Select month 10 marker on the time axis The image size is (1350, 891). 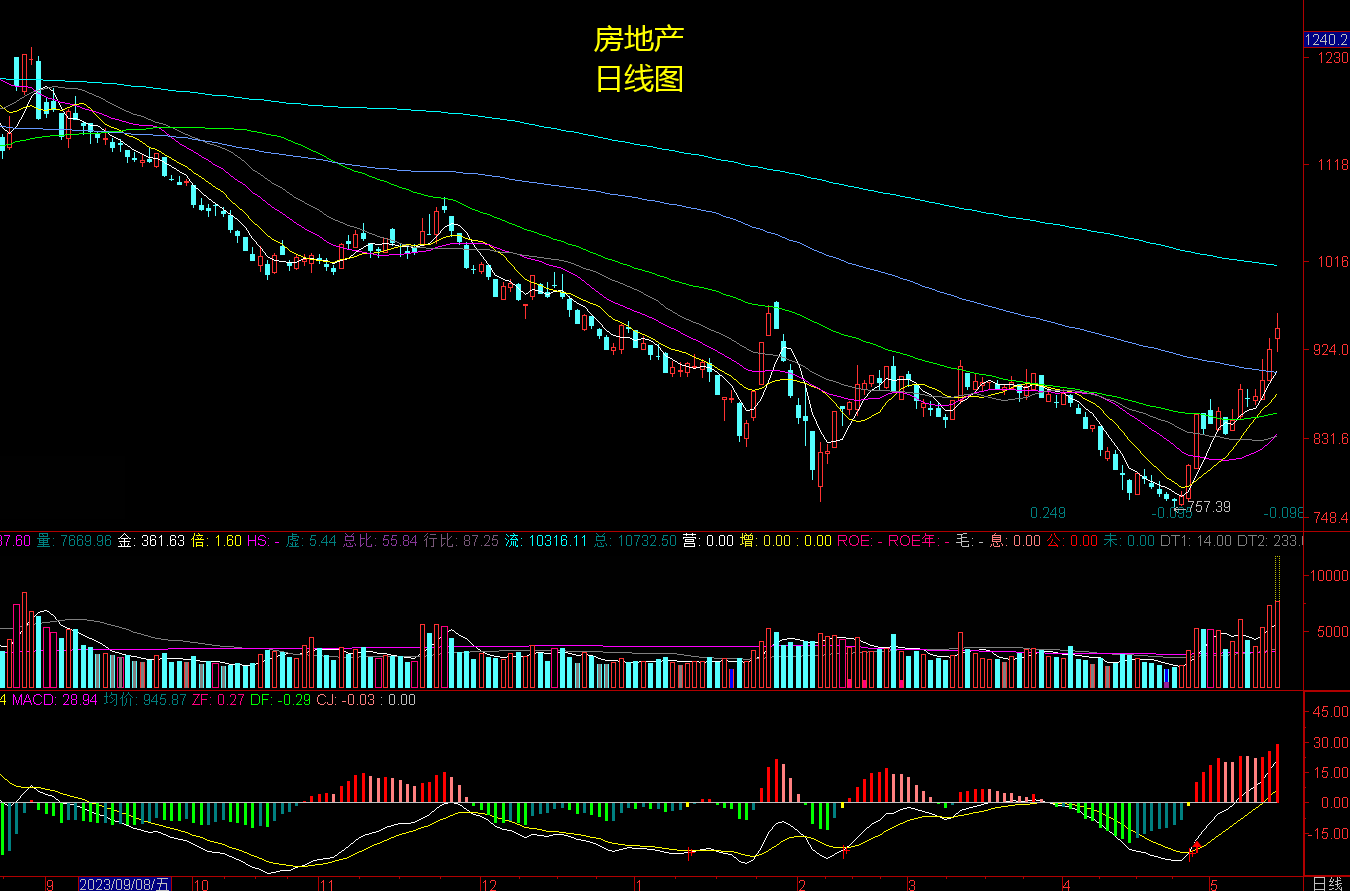point(200,885)
